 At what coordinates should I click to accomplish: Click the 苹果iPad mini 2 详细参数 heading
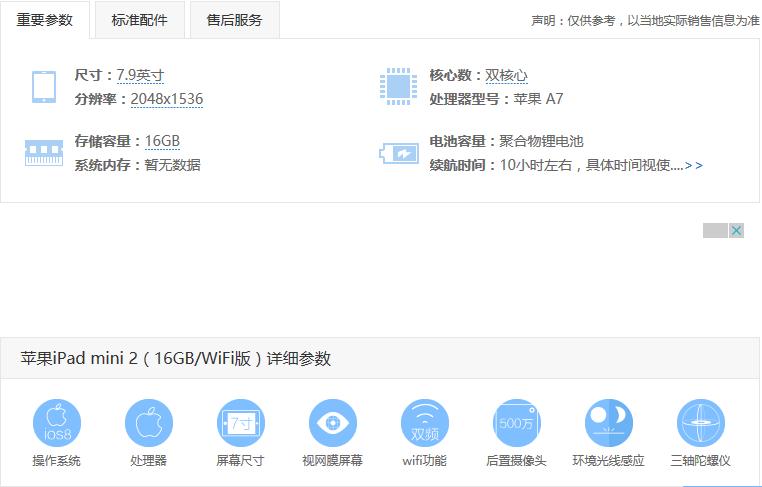click(175, 359)
